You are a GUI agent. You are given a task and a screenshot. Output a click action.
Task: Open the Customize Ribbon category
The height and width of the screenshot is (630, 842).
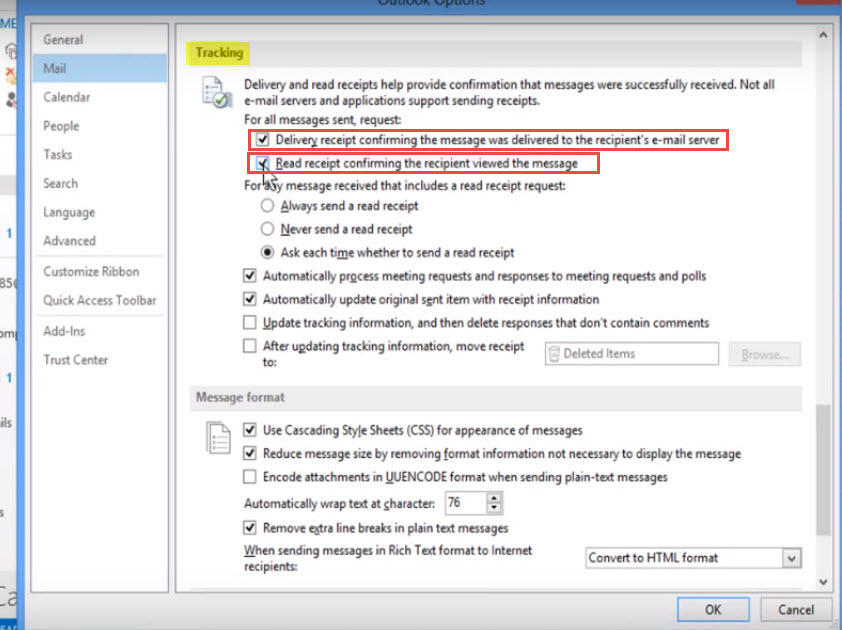tap(91, 272)
